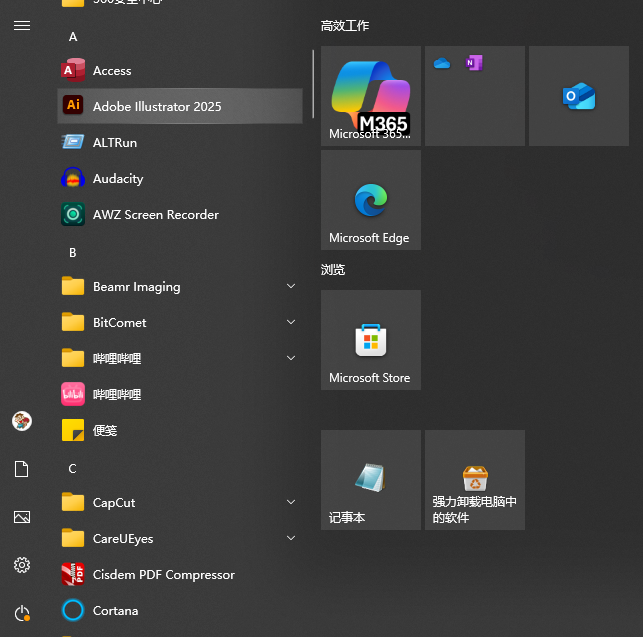
Task: Open Access from the app list
Action: click(x=112, y=71)
